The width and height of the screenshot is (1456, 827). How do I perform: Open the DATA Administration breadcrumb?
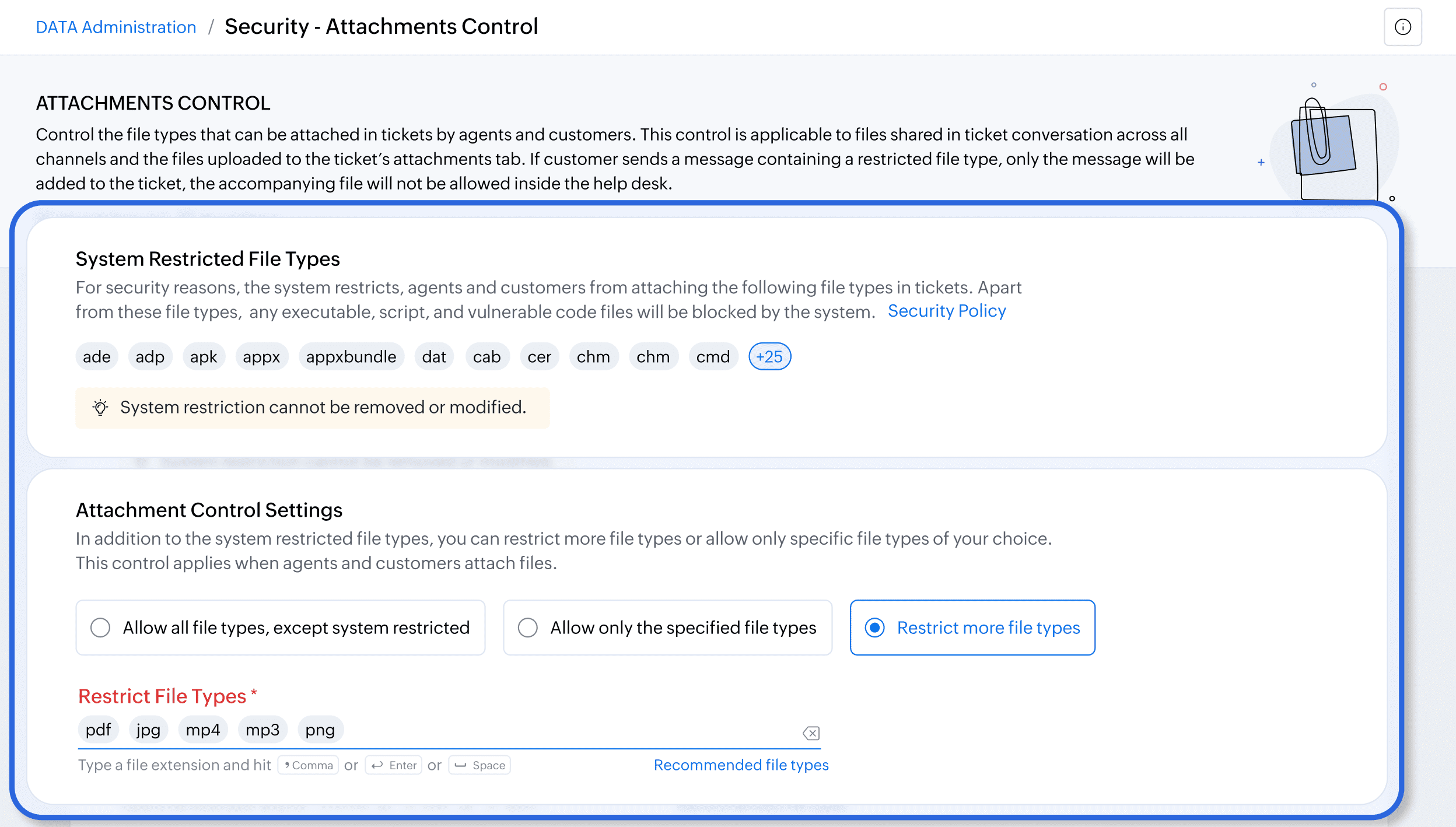pyautogui.click(x=116, y=27)
